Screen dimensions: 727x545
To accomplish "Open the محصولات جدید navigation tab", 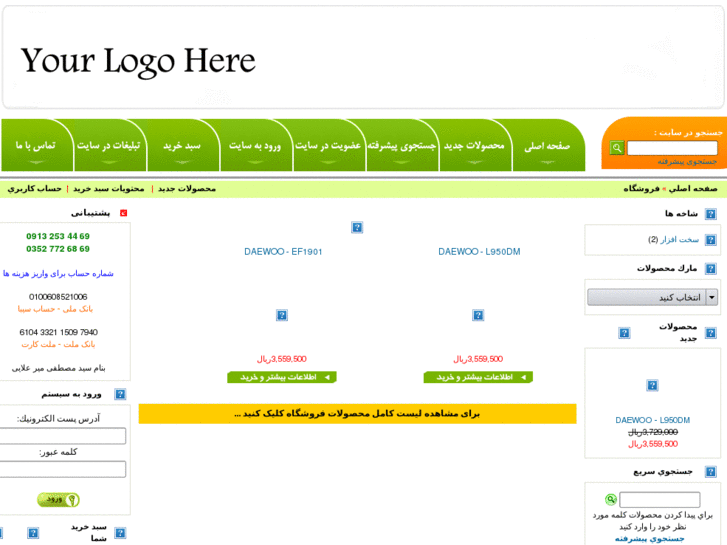I will 474,146.
